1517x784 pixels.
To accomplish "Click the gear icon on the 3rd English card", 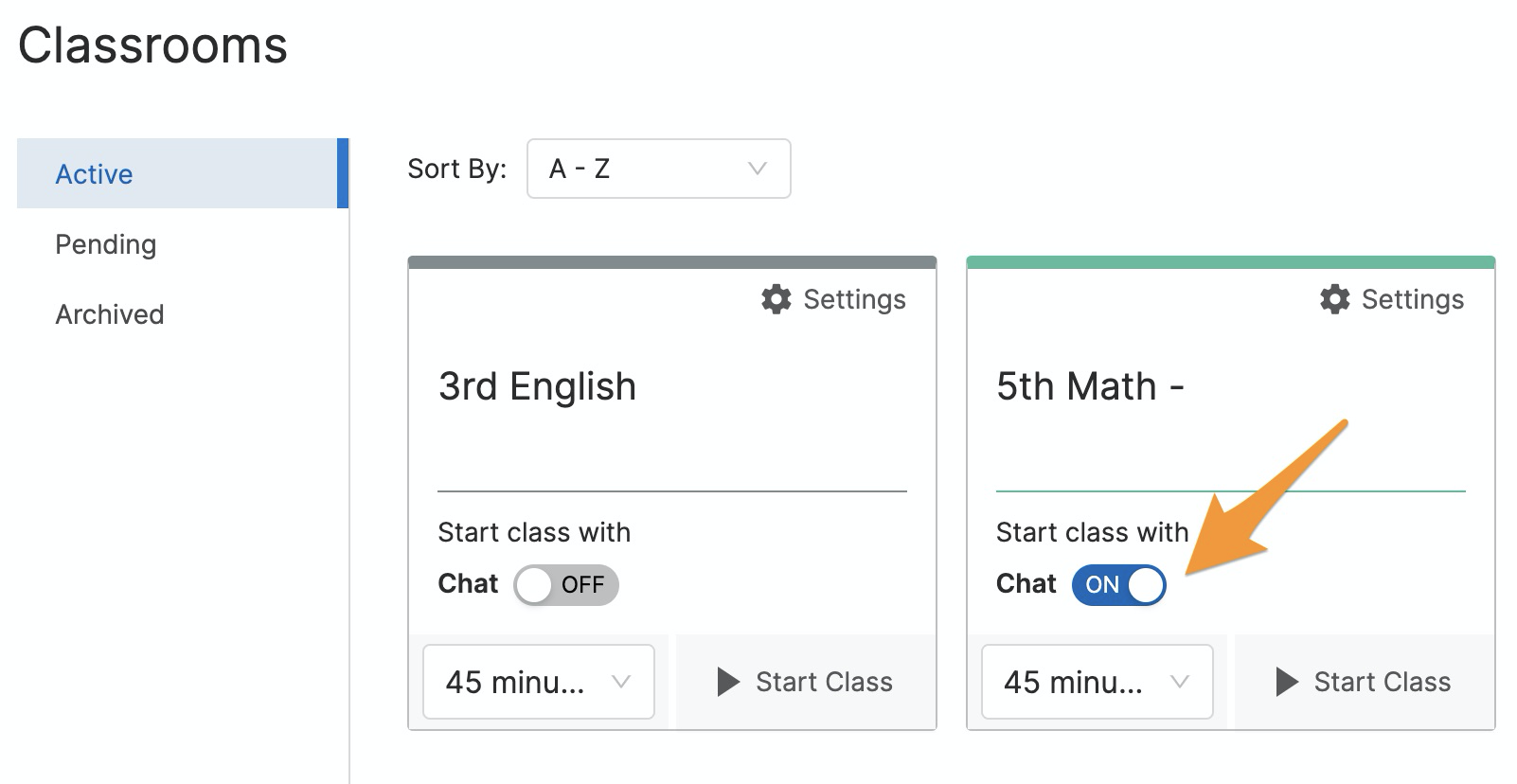I will tap(776, 299).
